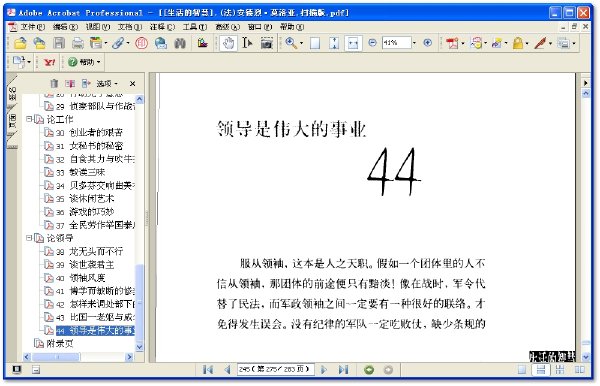600x386 pixels.
Task: Click green Previous View button
Action: [x=369, y=370]
